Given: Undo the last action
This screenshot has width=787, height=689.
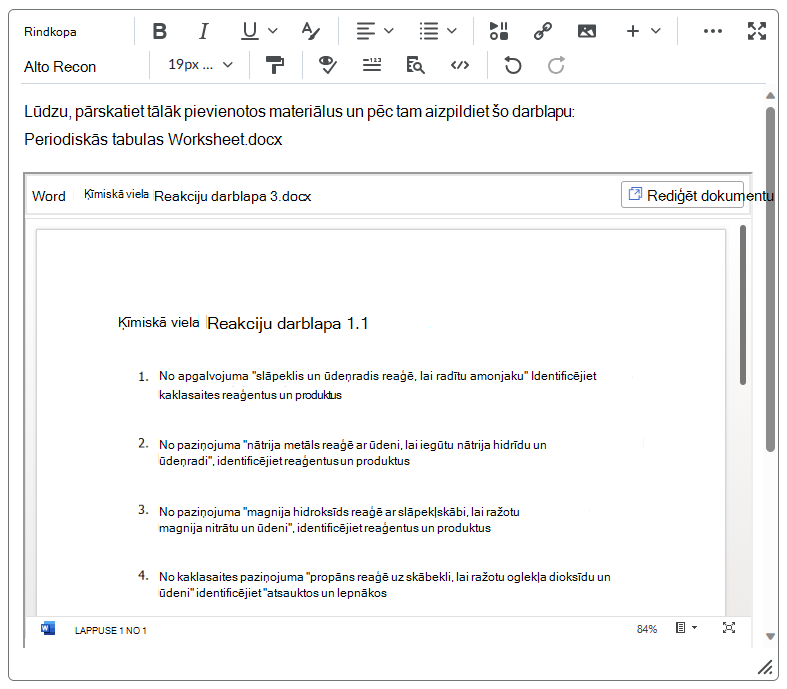Looking at the screenshot, I should pos(512,65).
